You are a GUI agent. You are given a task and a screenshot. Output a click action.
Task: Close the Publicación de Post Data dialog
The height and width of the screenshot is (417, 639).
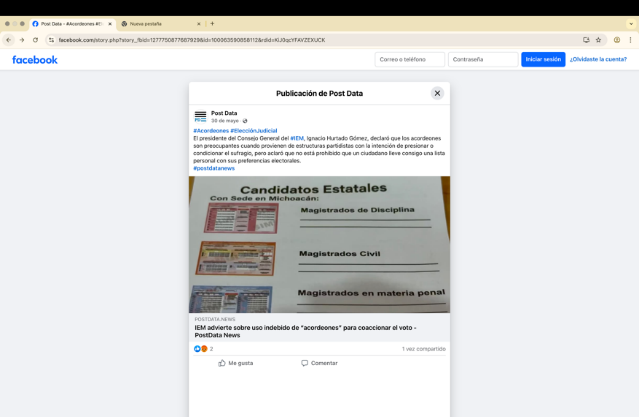(x=437, y=93)
